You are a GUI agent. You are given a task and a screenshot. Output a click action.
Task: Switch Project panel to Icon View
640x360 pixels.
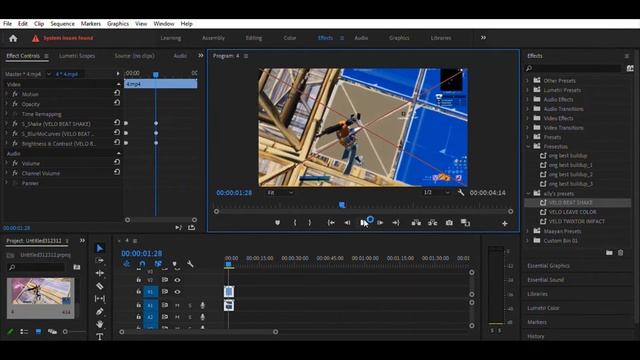(x=38, y=332)
